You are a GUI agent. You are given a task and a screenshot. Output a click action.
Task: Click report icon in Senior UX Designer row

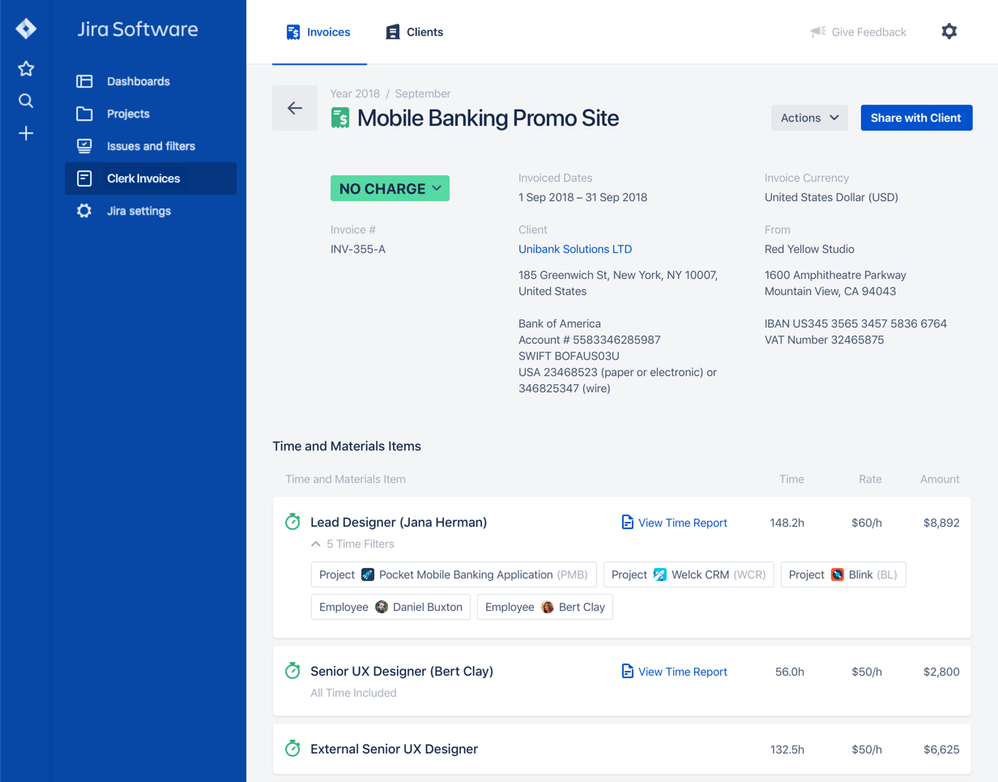627,671
